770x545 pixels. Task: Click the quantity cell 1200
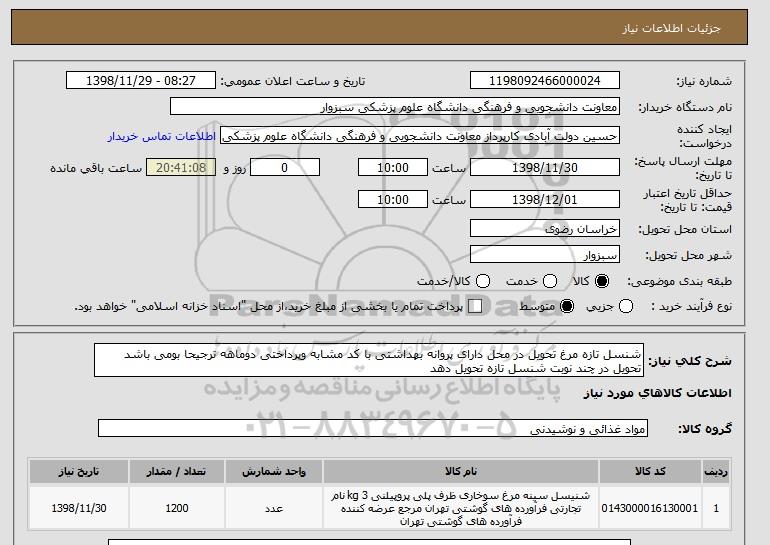pos(176,508)
